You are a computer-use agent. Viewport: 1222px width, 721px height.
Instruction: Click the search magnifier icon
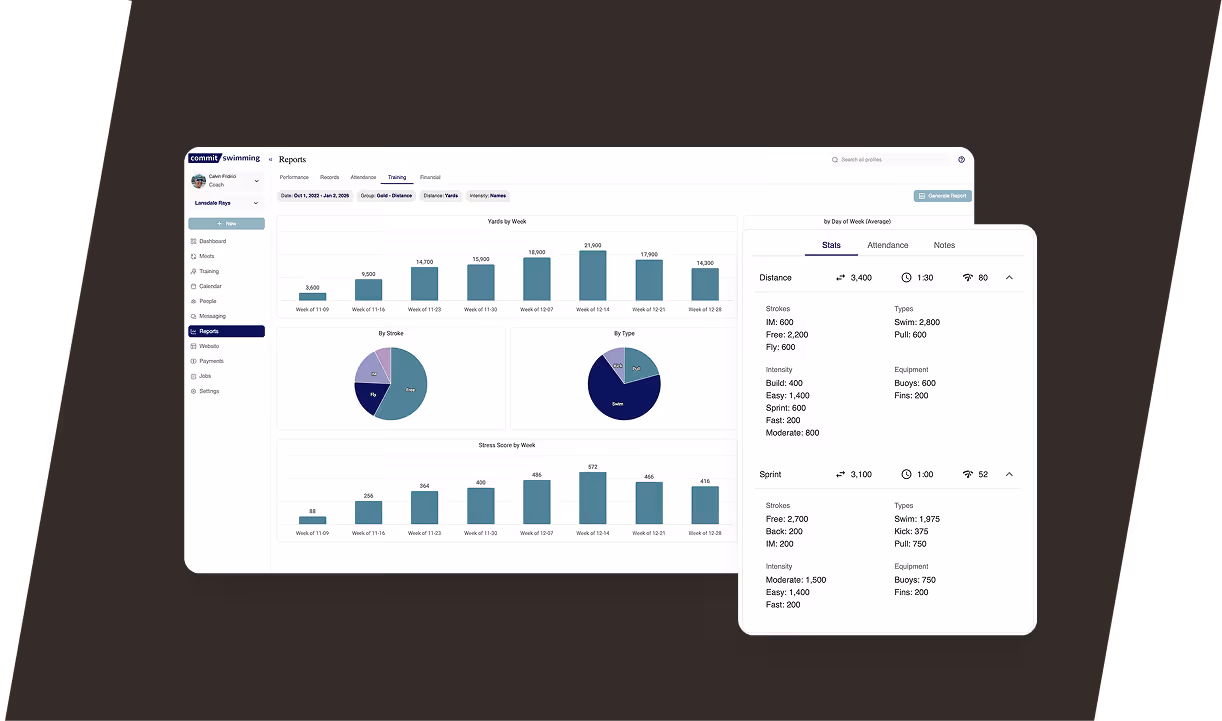click(835, 159)
